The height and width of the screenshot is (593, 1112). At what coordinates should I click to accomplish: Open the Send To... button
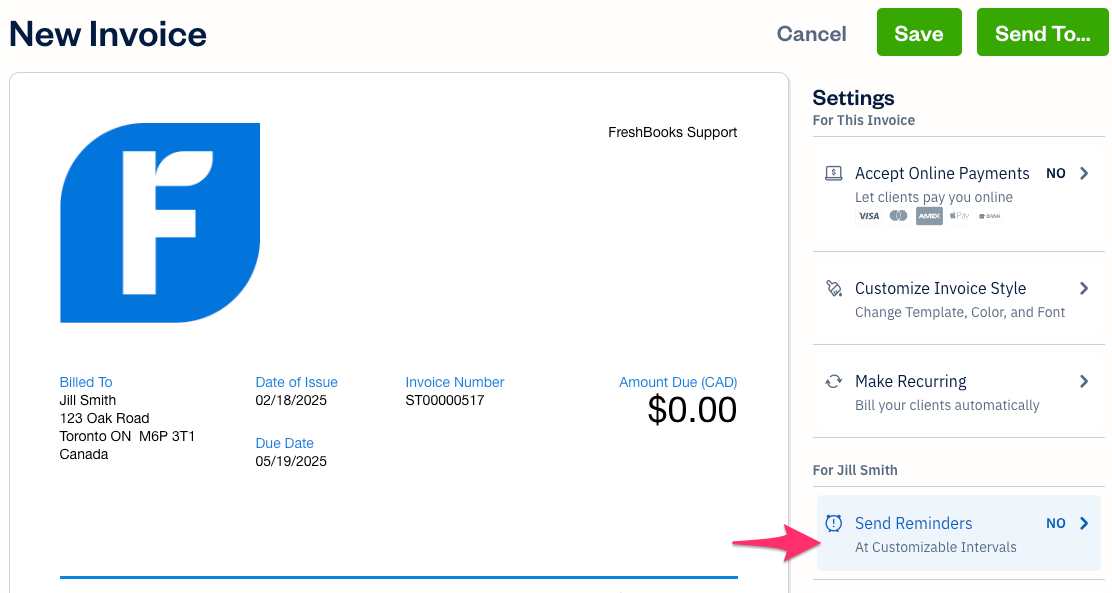coord(1042,33)
